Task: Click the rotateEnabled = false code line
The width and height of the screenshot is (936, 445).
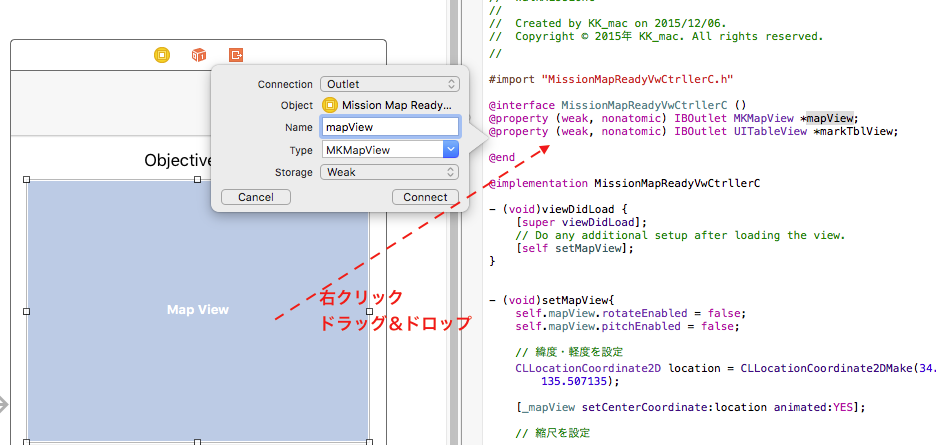Action: (631, 313)
